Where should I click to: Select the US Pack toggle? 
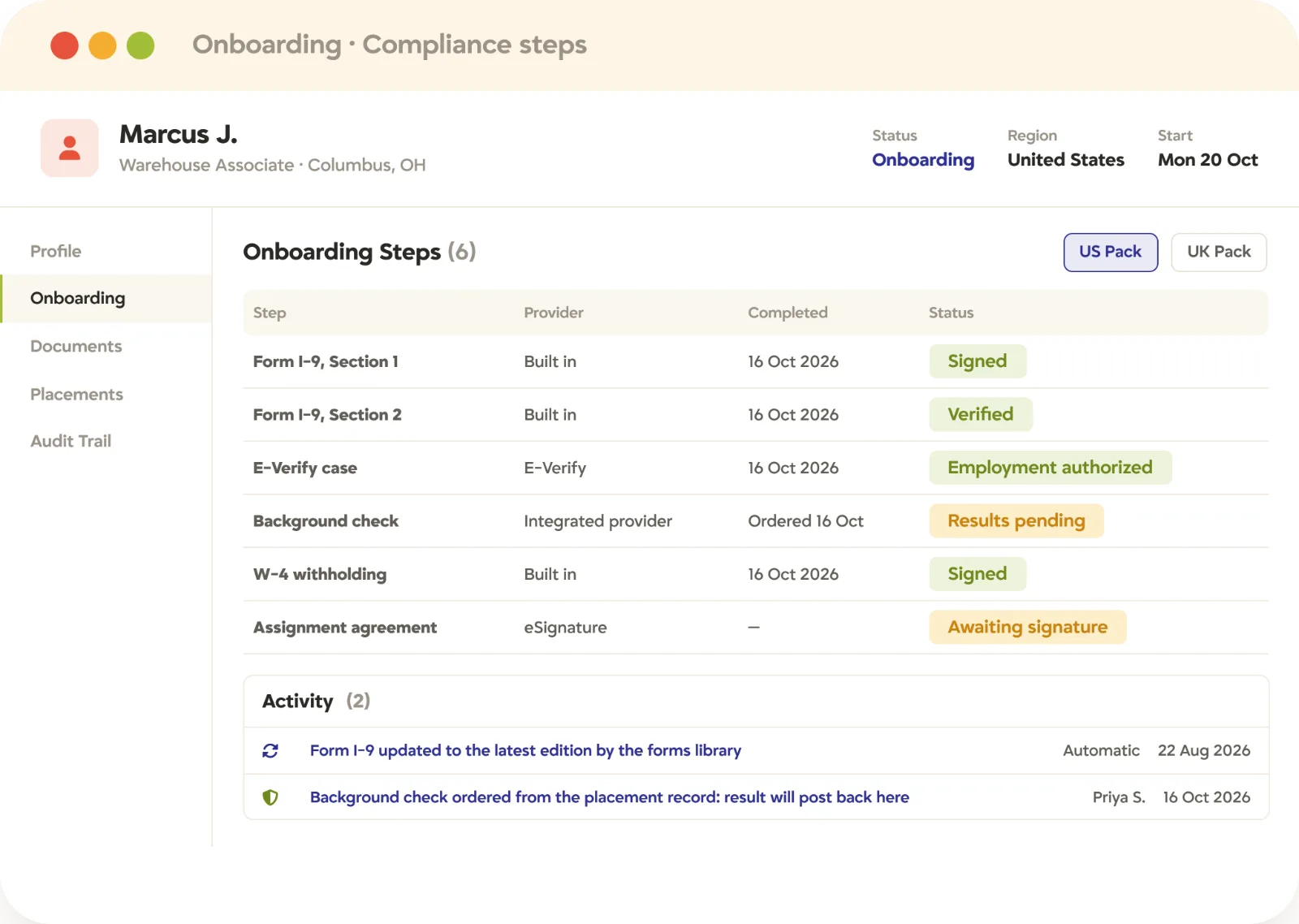(x=1111, y=253)
